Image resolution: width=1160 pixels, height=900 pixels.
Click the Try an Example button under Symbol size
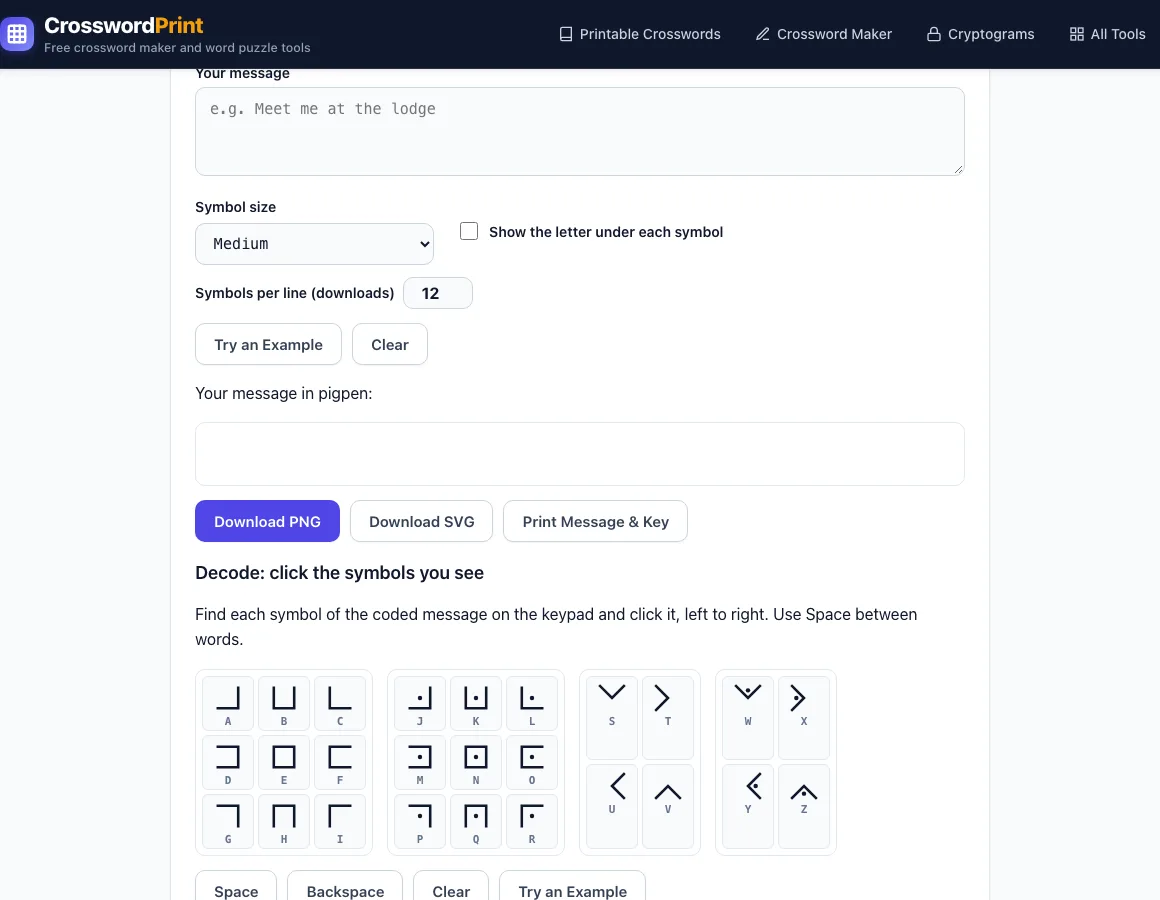point(269,345)
